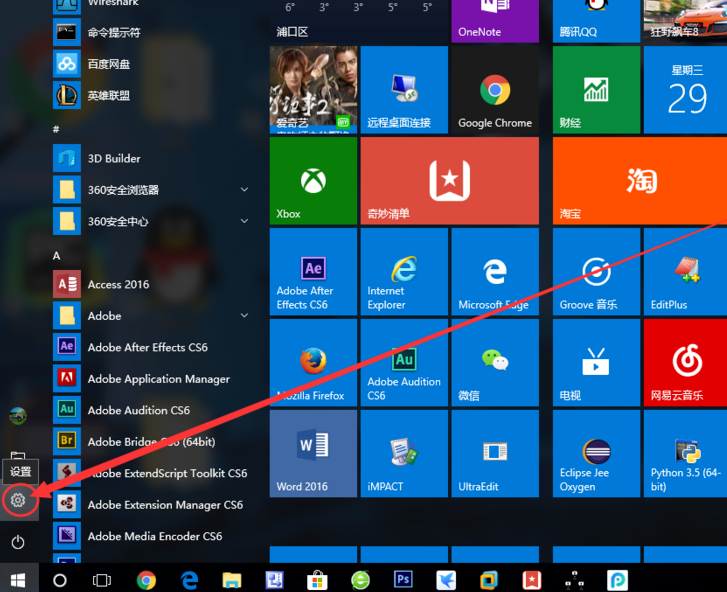Expand the 360安全浏览器 folder chevron

pyautogui.click(x=244, y=190)
